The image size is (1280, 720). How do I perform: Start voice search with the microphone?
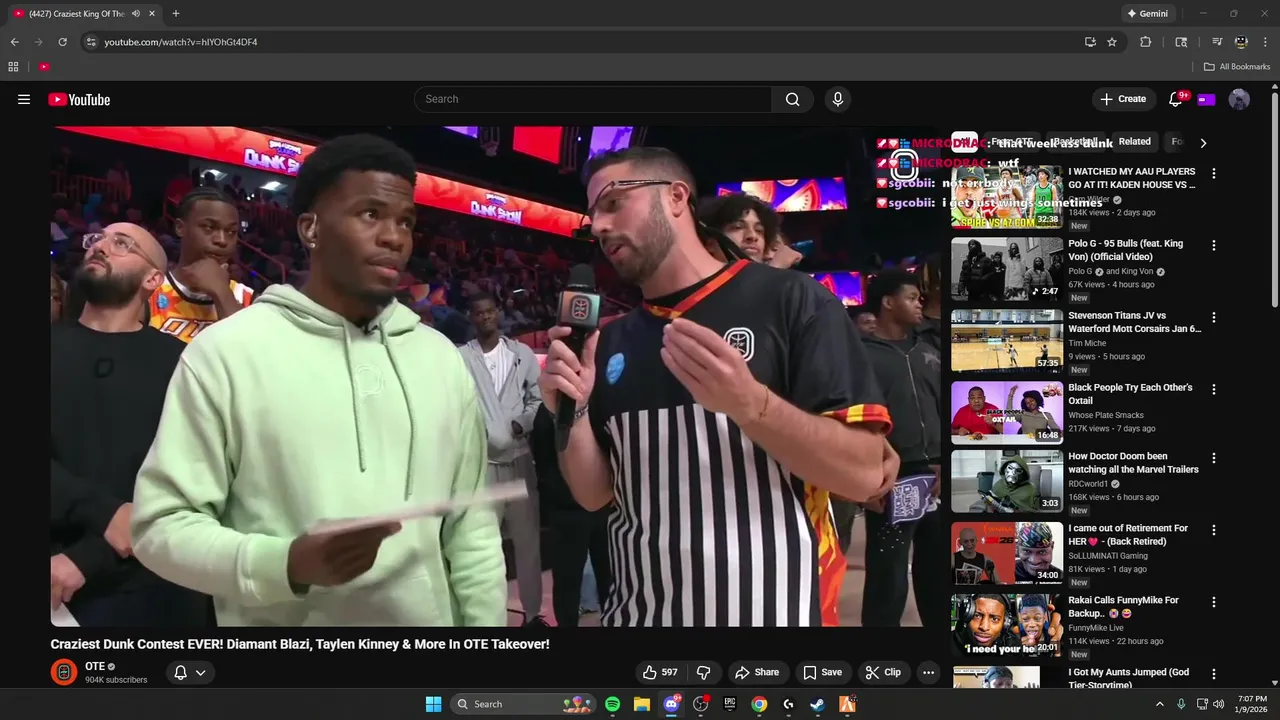(x=838, y=99)
